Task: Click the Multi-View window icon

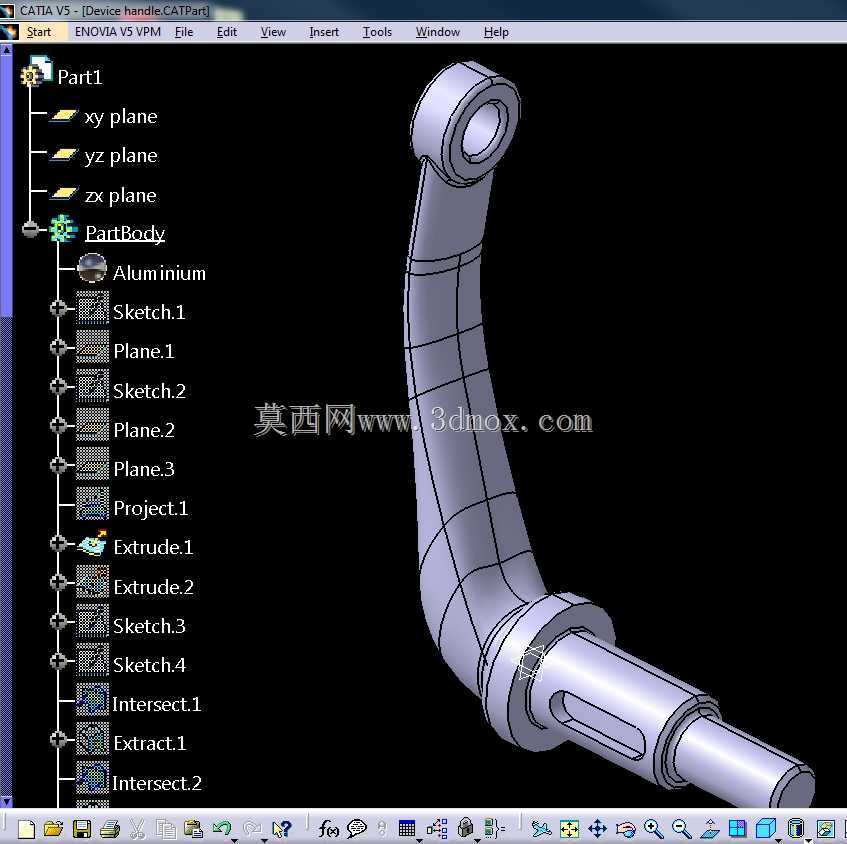Action: pyautogui.click(x=737, y=828)
